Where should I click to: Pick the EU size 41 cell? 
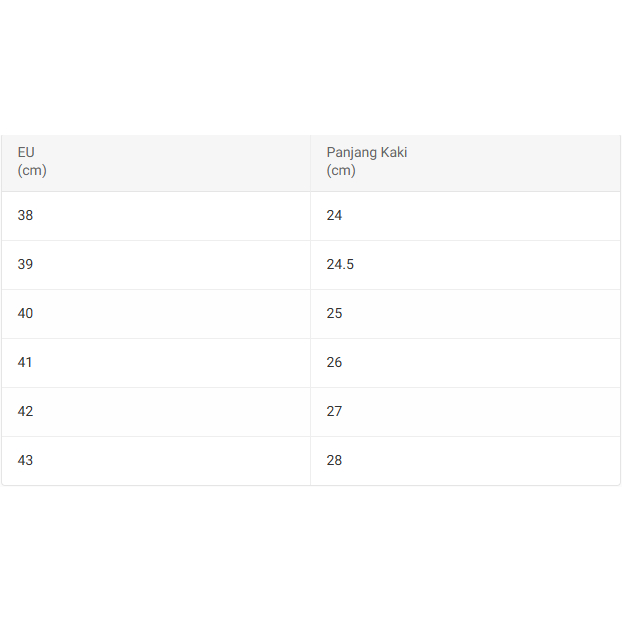click(x=26, y=363)
